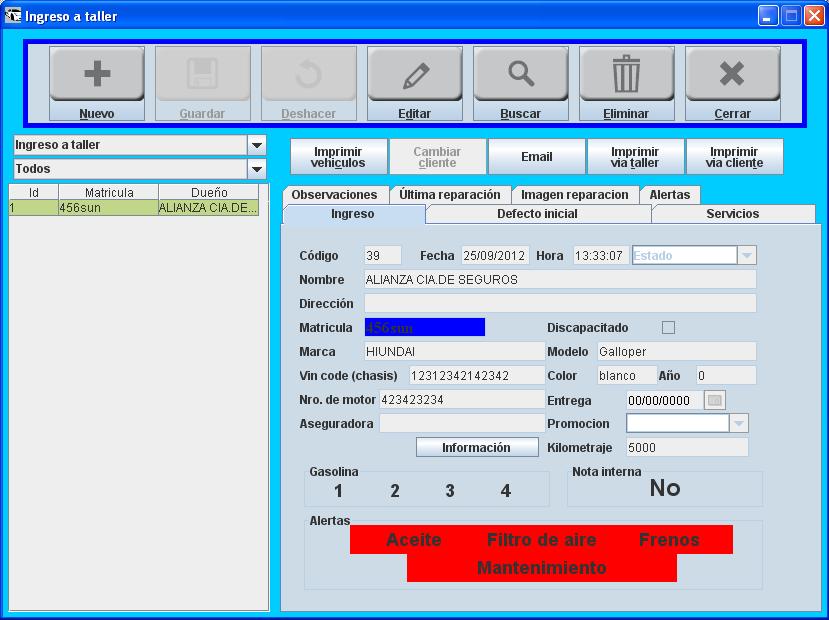
Task: Select gasoline level 3
Action: (450, 491)
